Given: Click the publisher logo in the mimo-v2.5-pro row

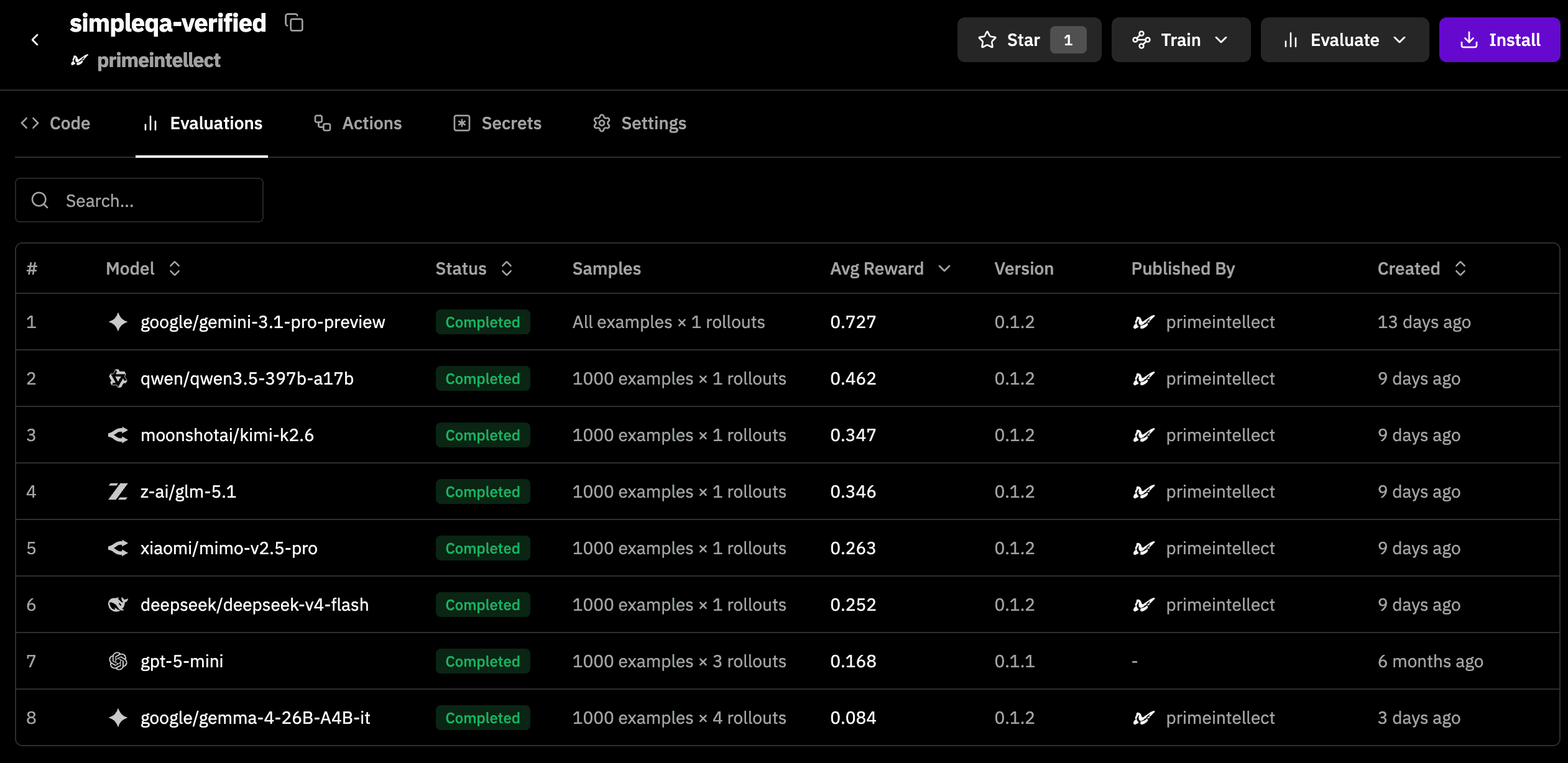Looking at the screenshot, I should pos(1143,548).
